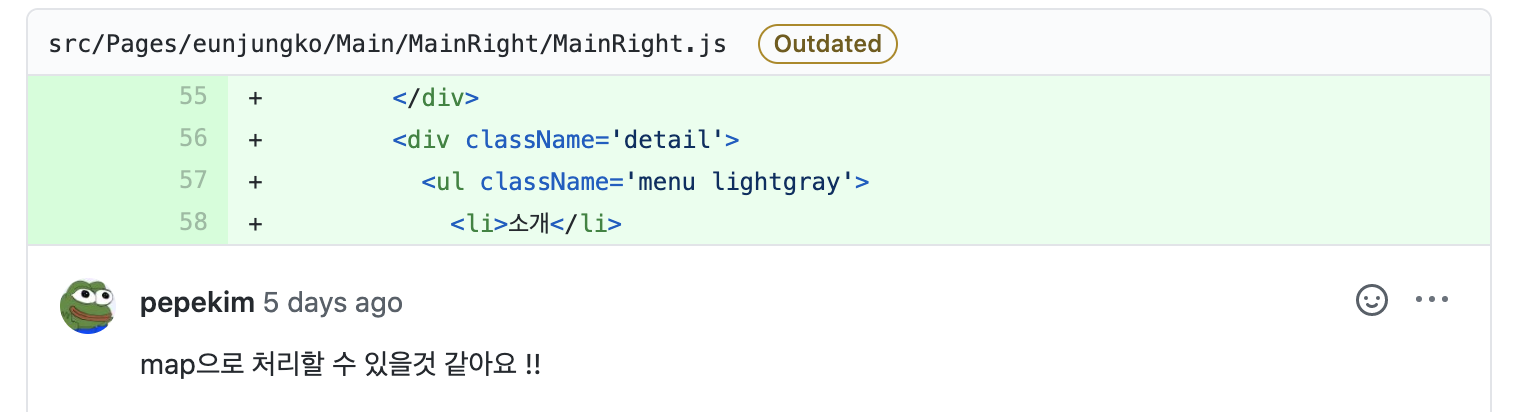Screen dimensions: 1520x412
Task: Open the three-dot comment options menu
Action: coord(1432,300)
